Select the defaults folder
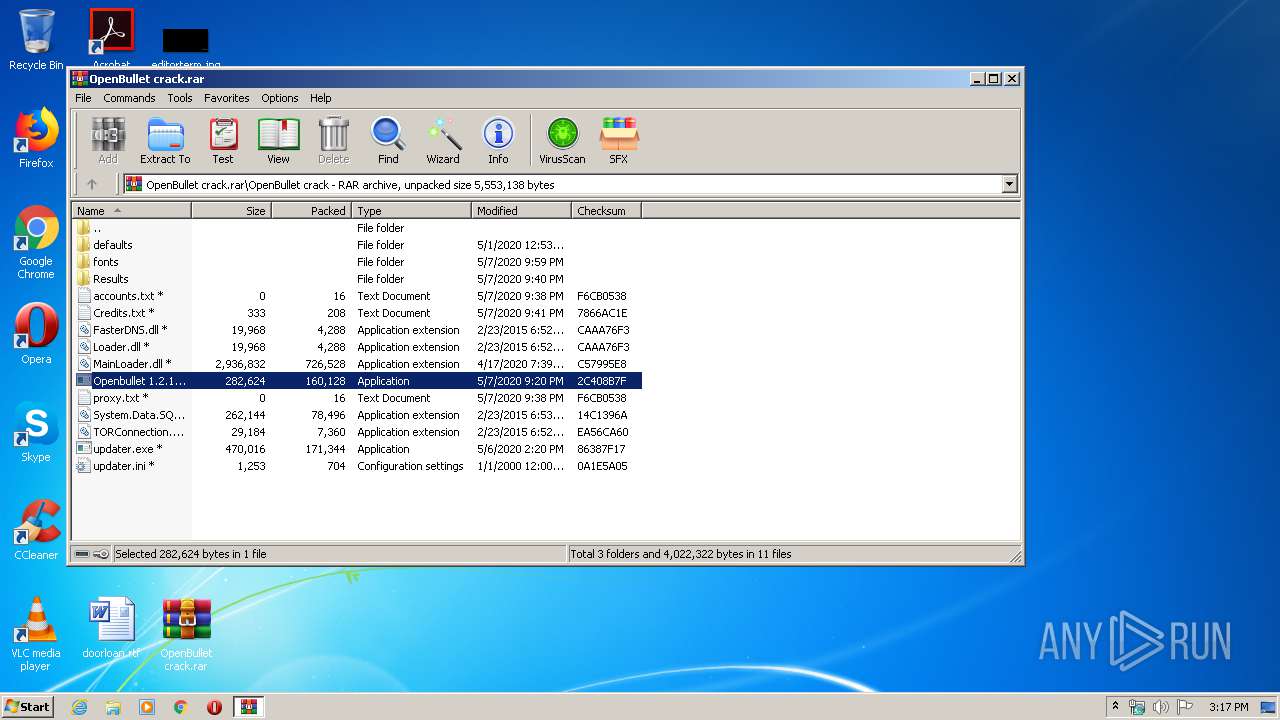 (357, 245)
